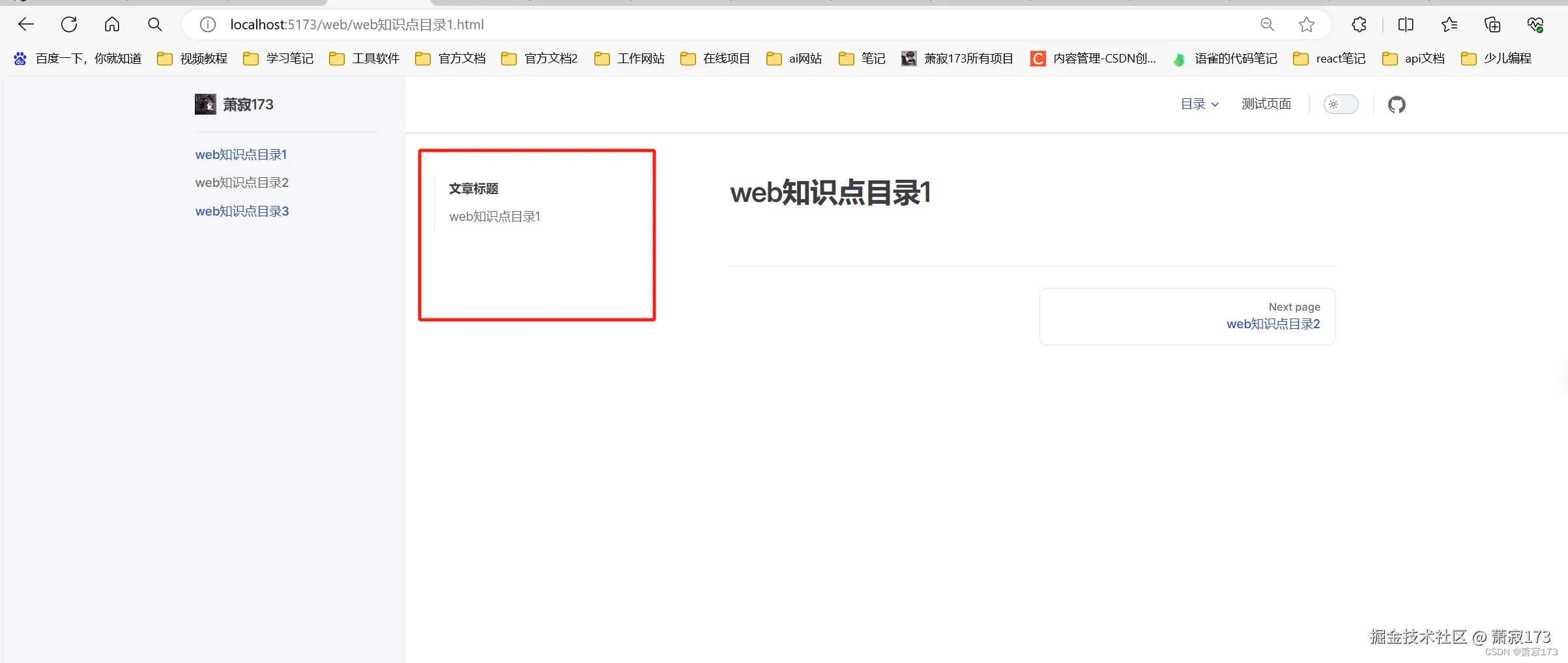This screenshot has height=663, width=1568.
Task: Click the 萧寂173 site title text
Action: coord(248,104)
